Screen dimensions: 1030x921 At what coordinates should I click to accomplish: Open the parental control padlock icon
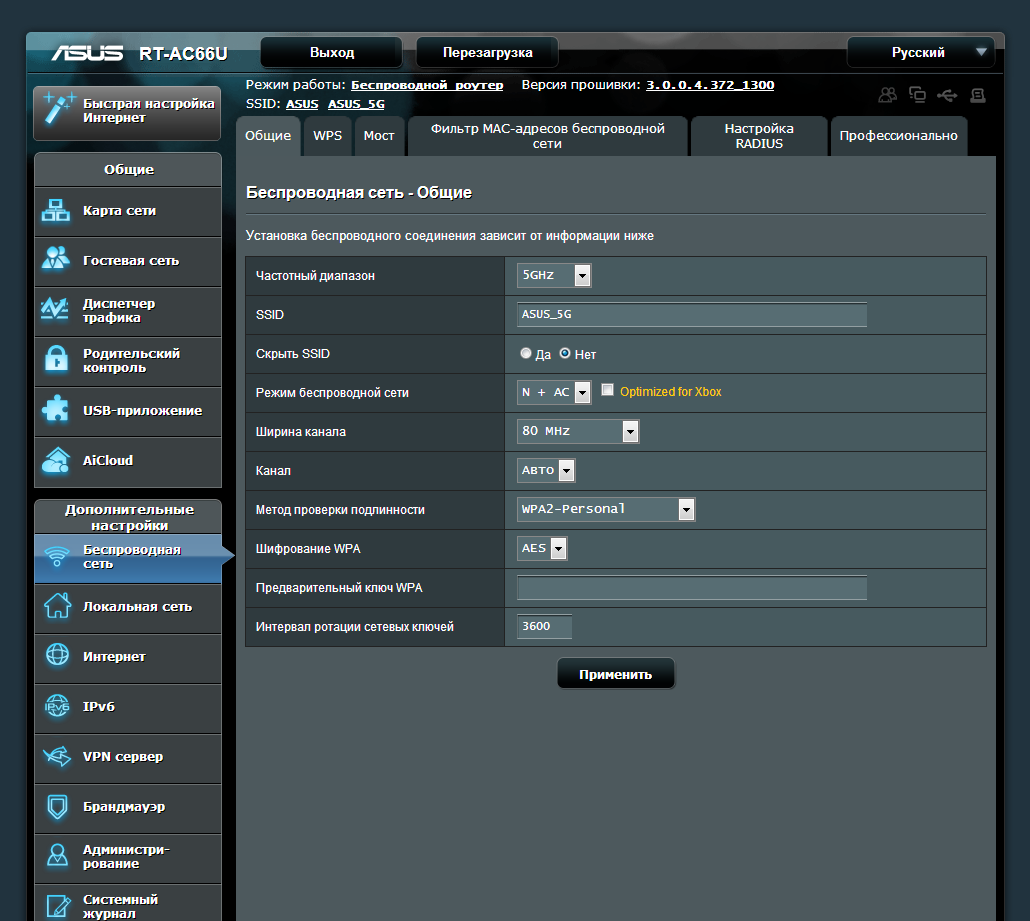(x=56, y=359)
